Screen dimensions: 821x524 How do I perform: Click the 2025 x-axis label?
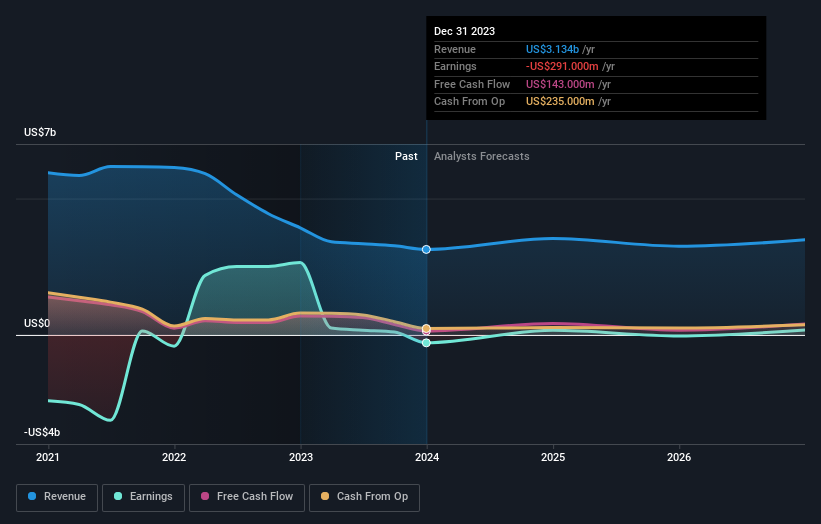coord(553,458)
